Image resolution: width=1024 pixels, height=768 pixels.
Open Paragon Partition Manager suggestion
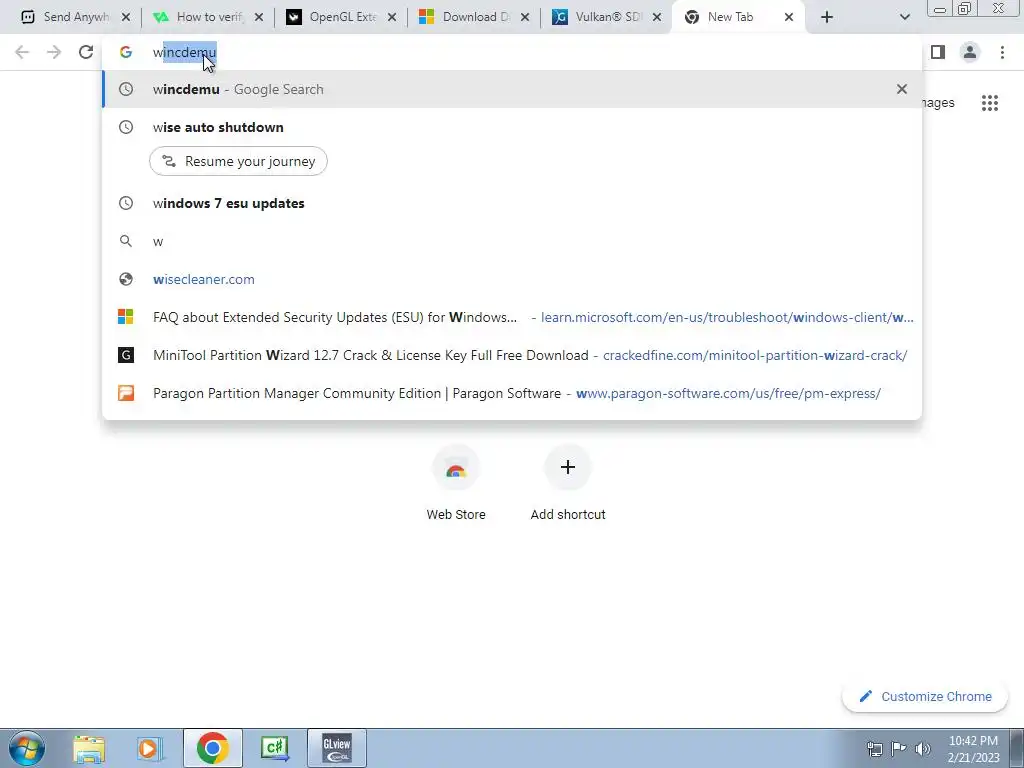pyautogui.click(x=512, y=393)
